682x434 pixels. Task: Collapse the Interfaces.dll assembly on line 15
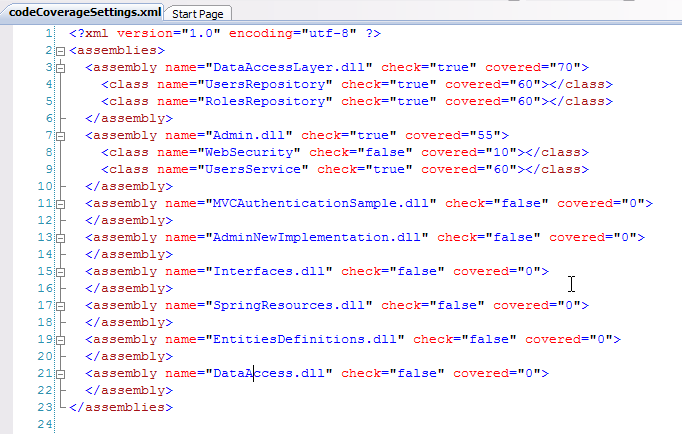[60, 272]
